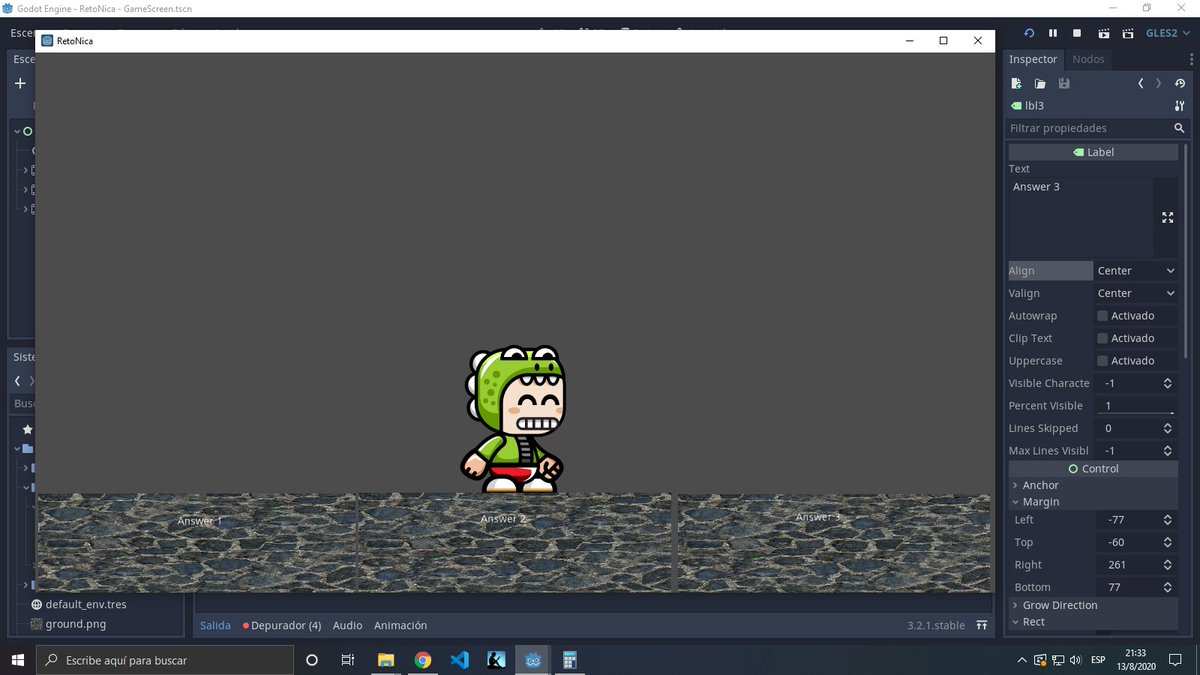Image resolution: width=1200 pixels, height=675 pixels.
Task: Switch to the Inspector tab
Action: pyautogui.click(x=1033, y=59)
